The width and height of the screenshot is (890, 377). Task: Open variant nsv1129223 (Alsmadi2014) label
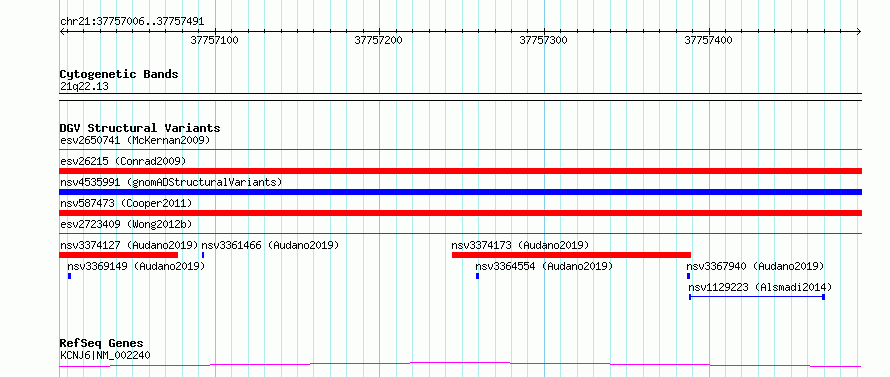[x=760, y=287]
